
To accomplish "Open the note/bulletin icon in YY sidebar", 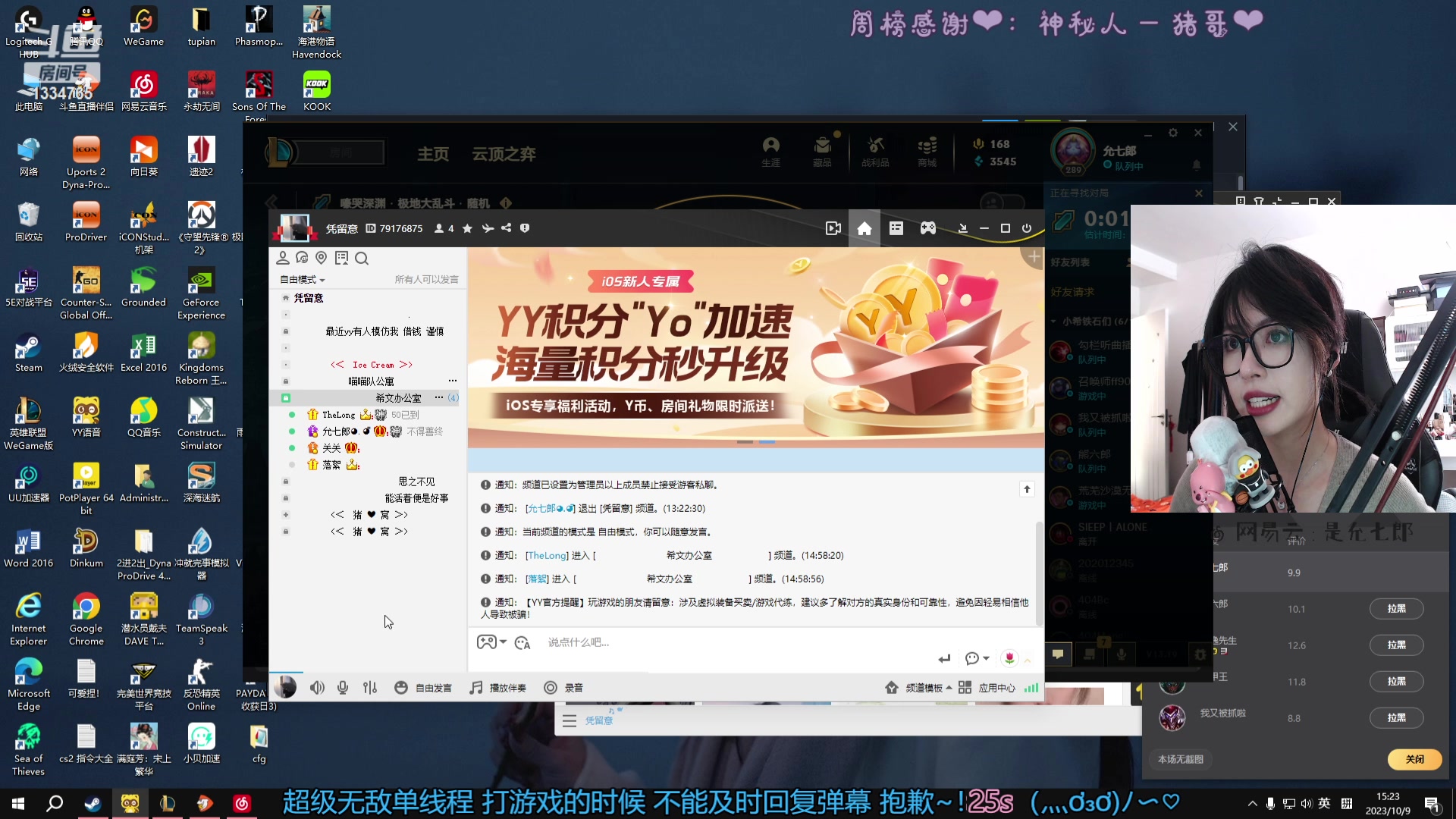I will tap(341, 258).
